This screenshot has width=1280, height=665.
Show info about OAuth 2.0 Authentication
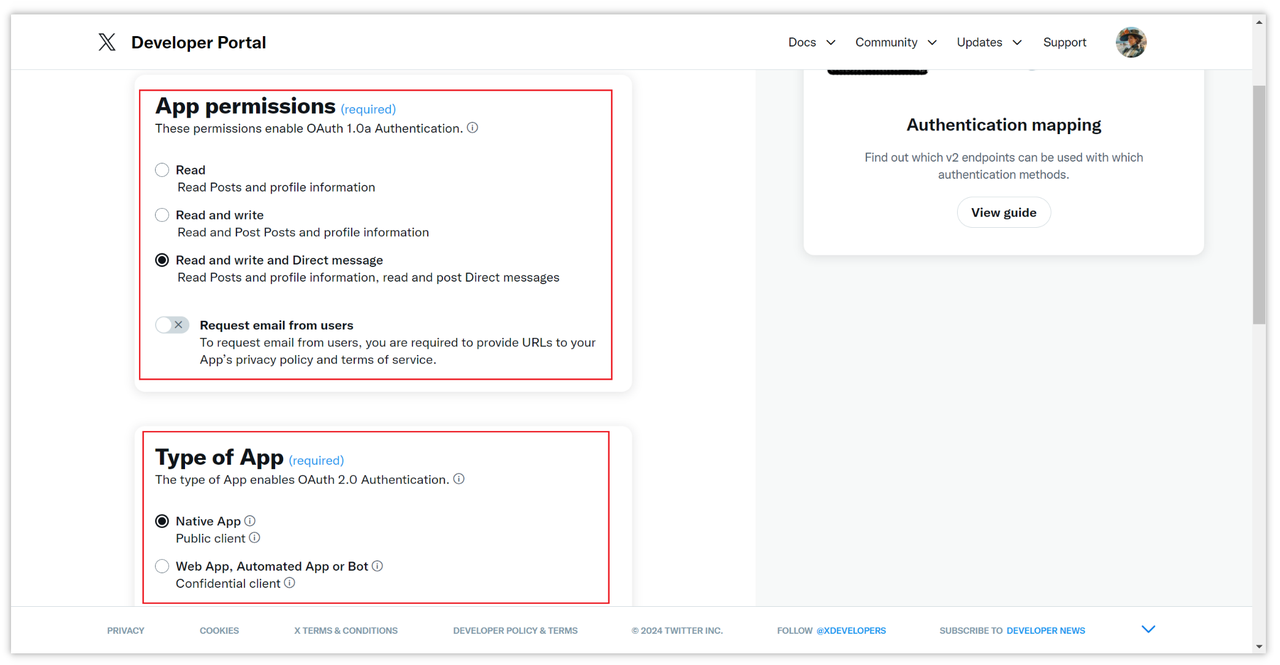[459, 479]
